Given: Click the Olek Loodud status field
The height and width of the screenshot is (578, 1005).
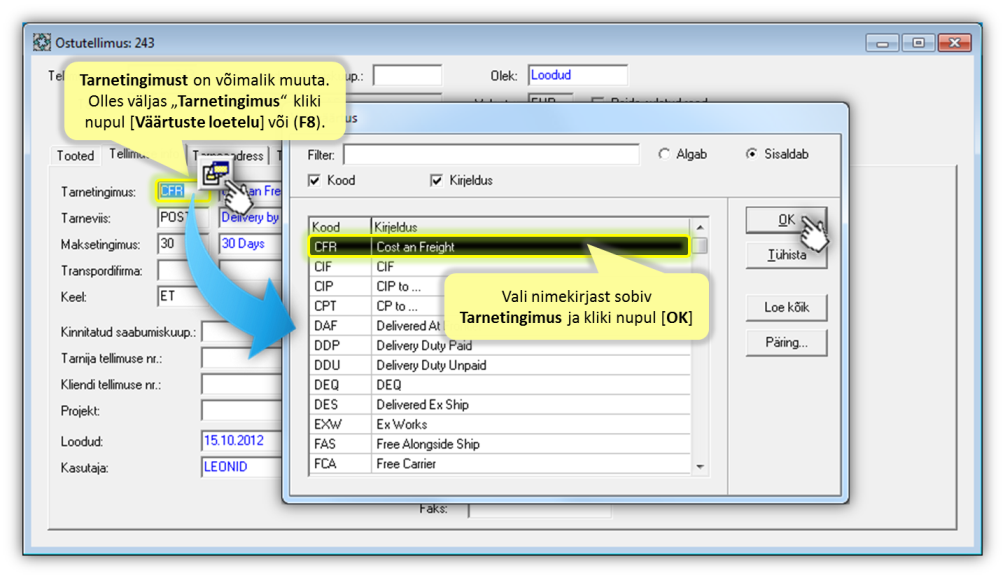Looking at the screenshot, I should coord(577,75).
